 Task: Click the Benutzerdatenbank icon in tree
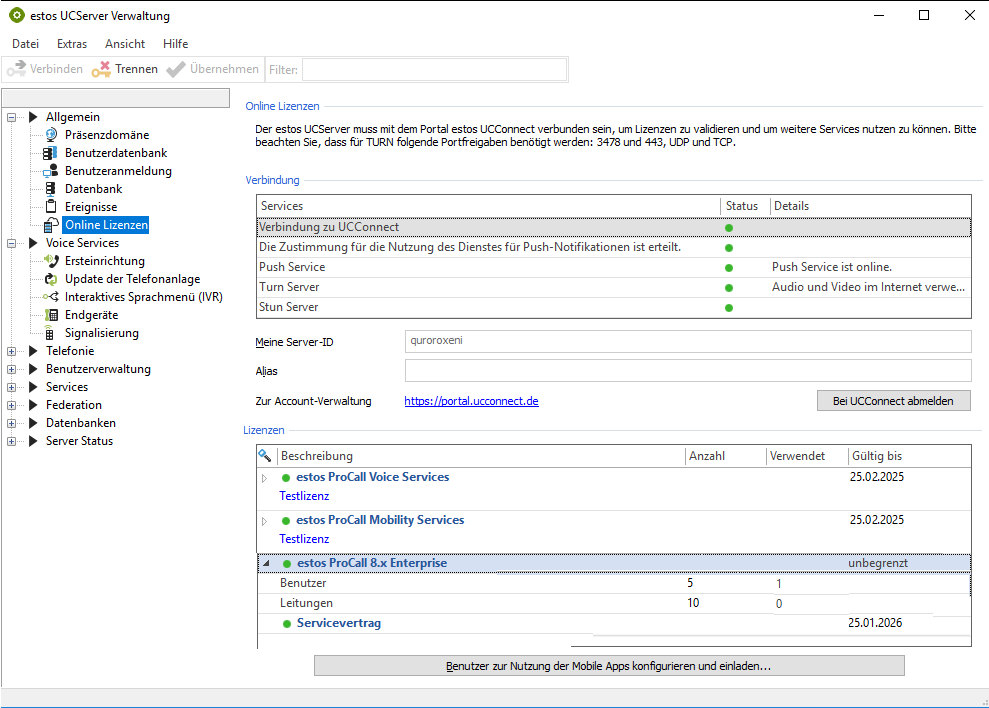[x=50, y=153]
